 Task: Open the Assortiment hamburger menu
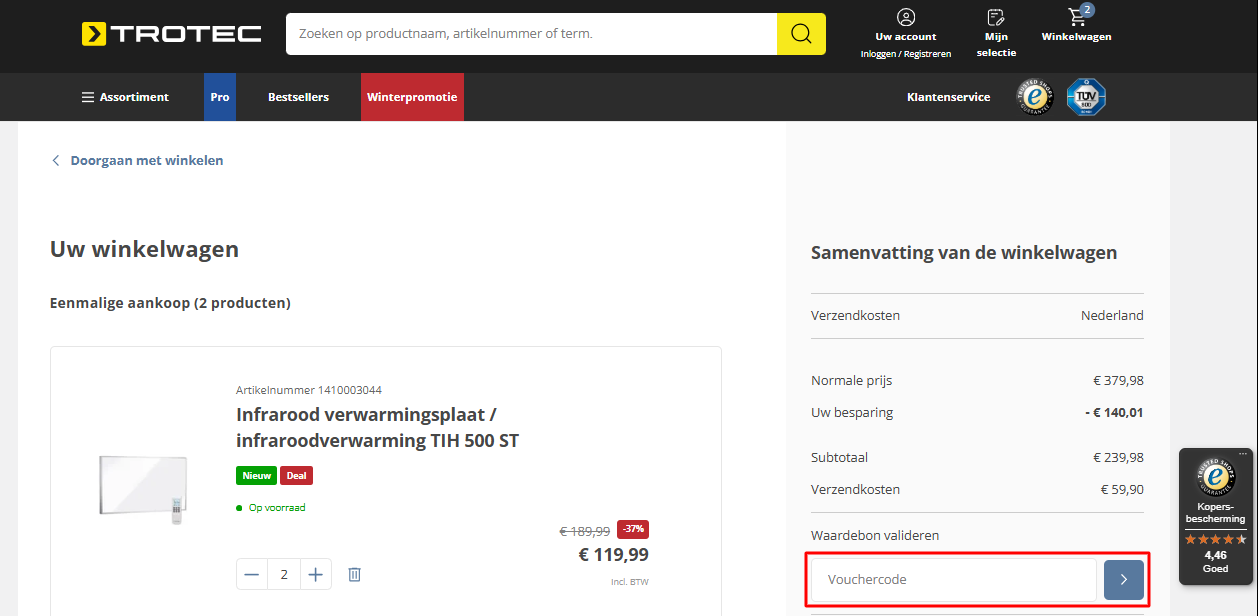pyautogui.click(x=125, y=97)
